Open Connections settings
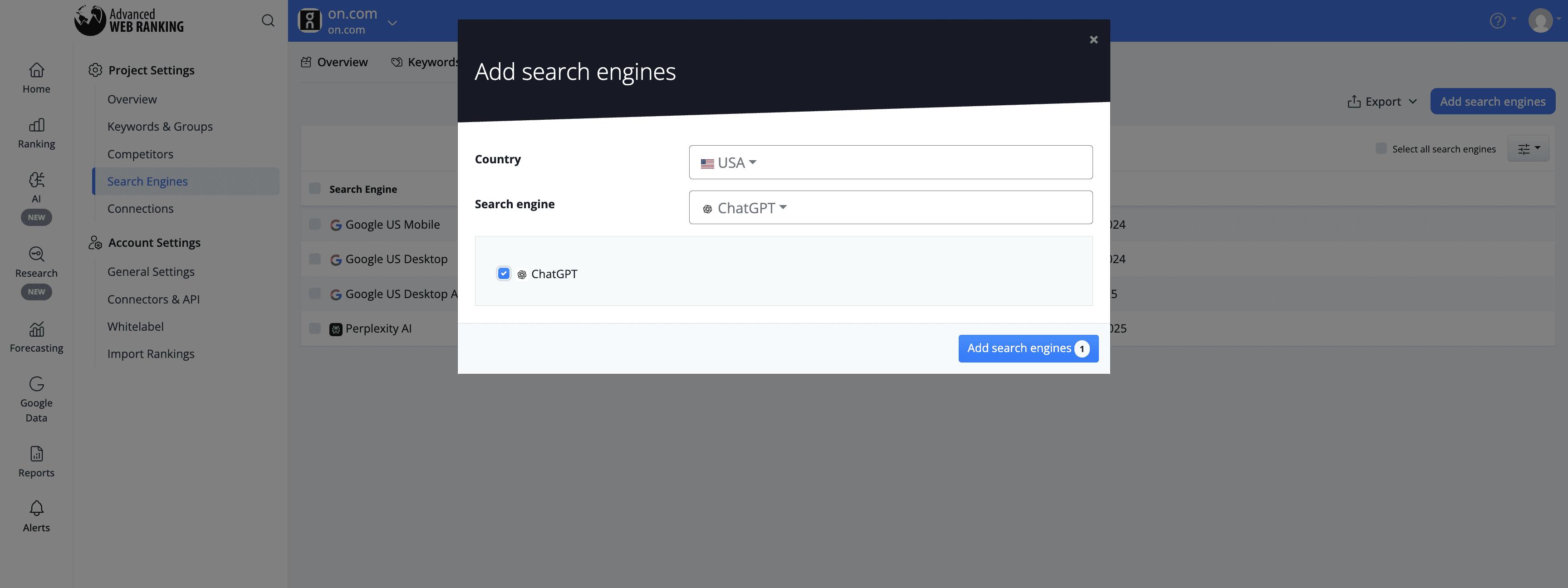 pos(141,209)
